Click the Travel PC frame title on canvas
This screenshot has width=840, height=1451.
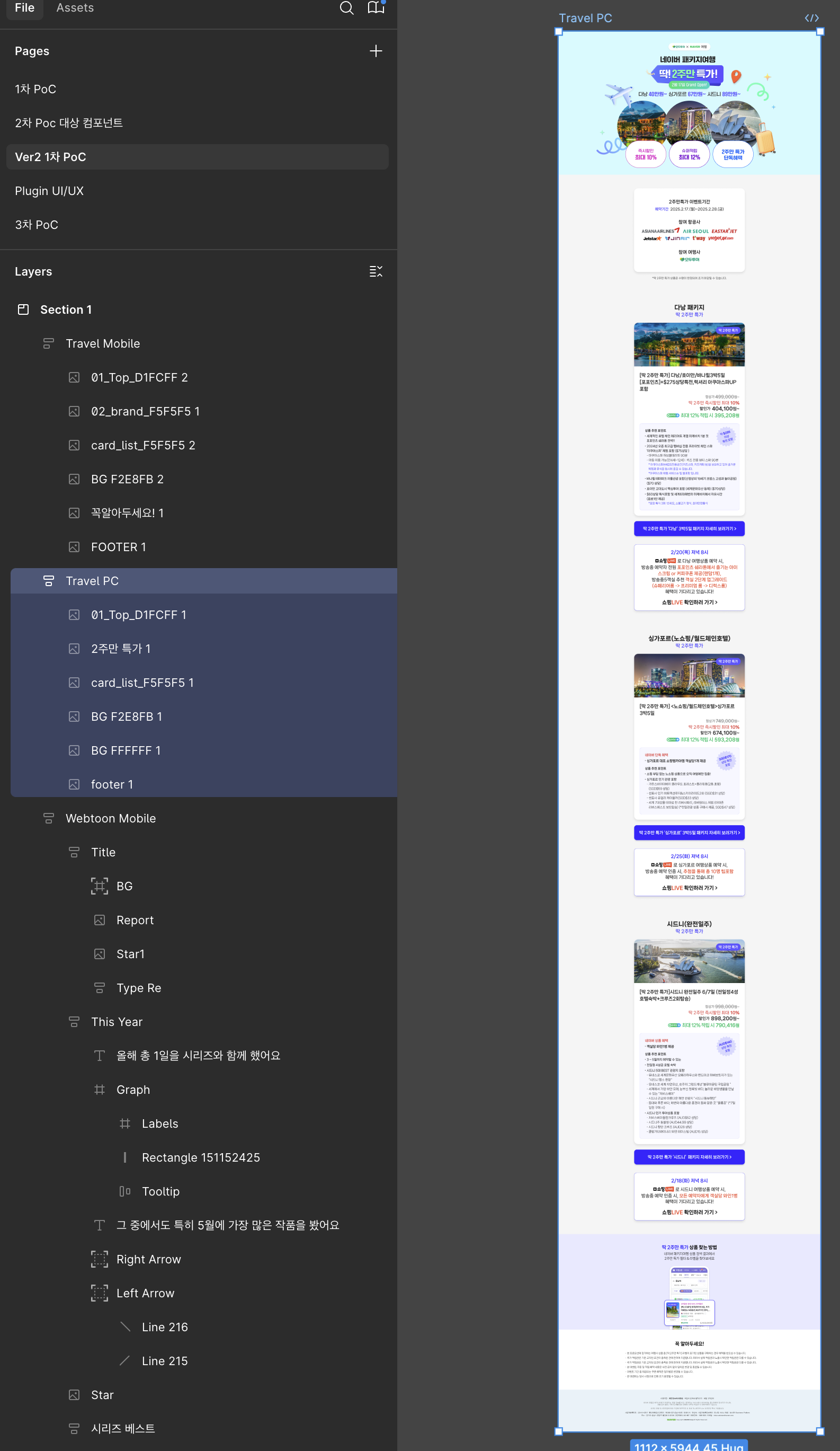[585, 19]
